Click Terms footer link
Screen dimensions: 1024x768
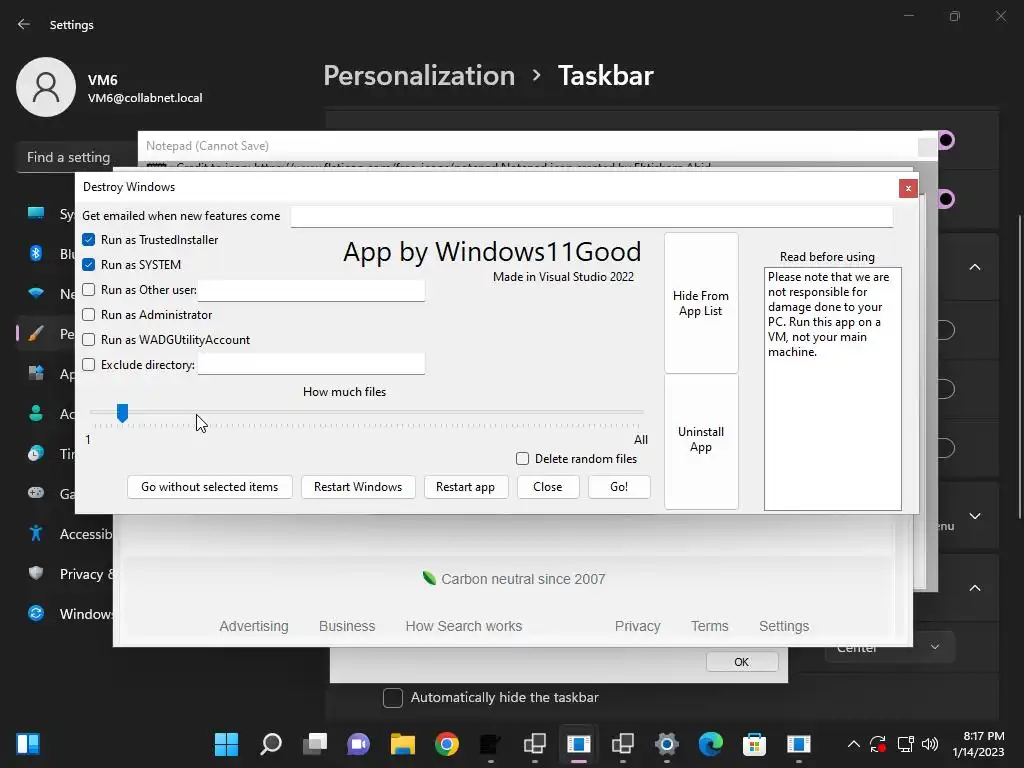pyautogui.click(x=709, y=626)
